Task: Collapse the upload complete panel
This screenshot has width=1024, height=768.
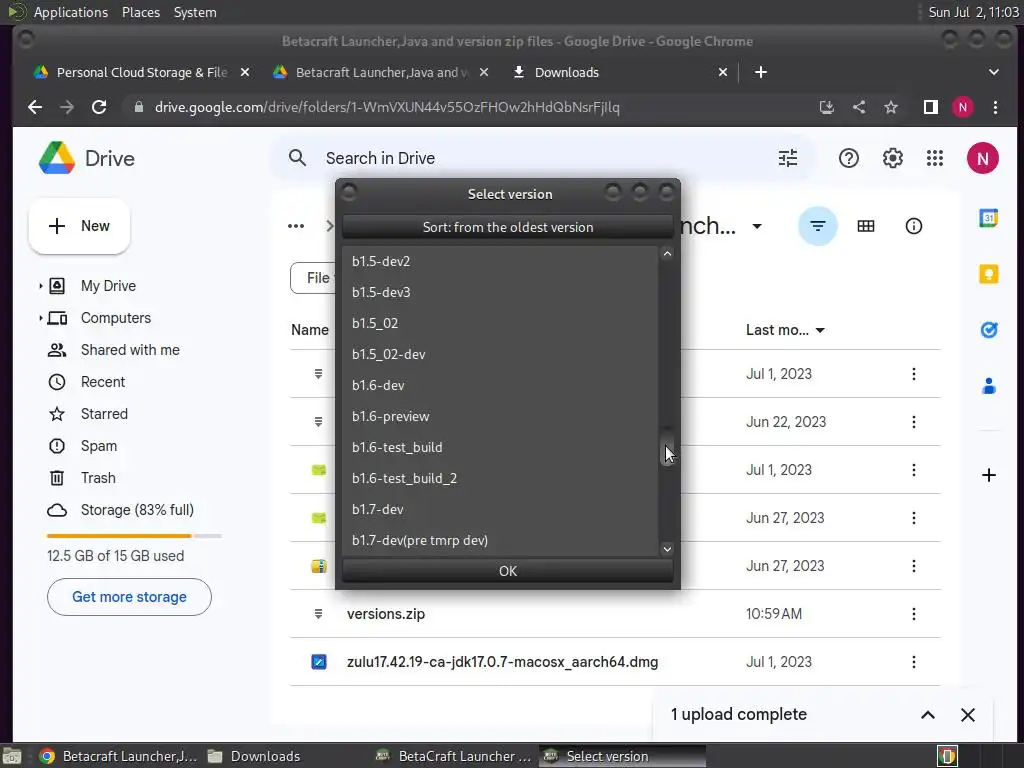Action: point(927,715)
